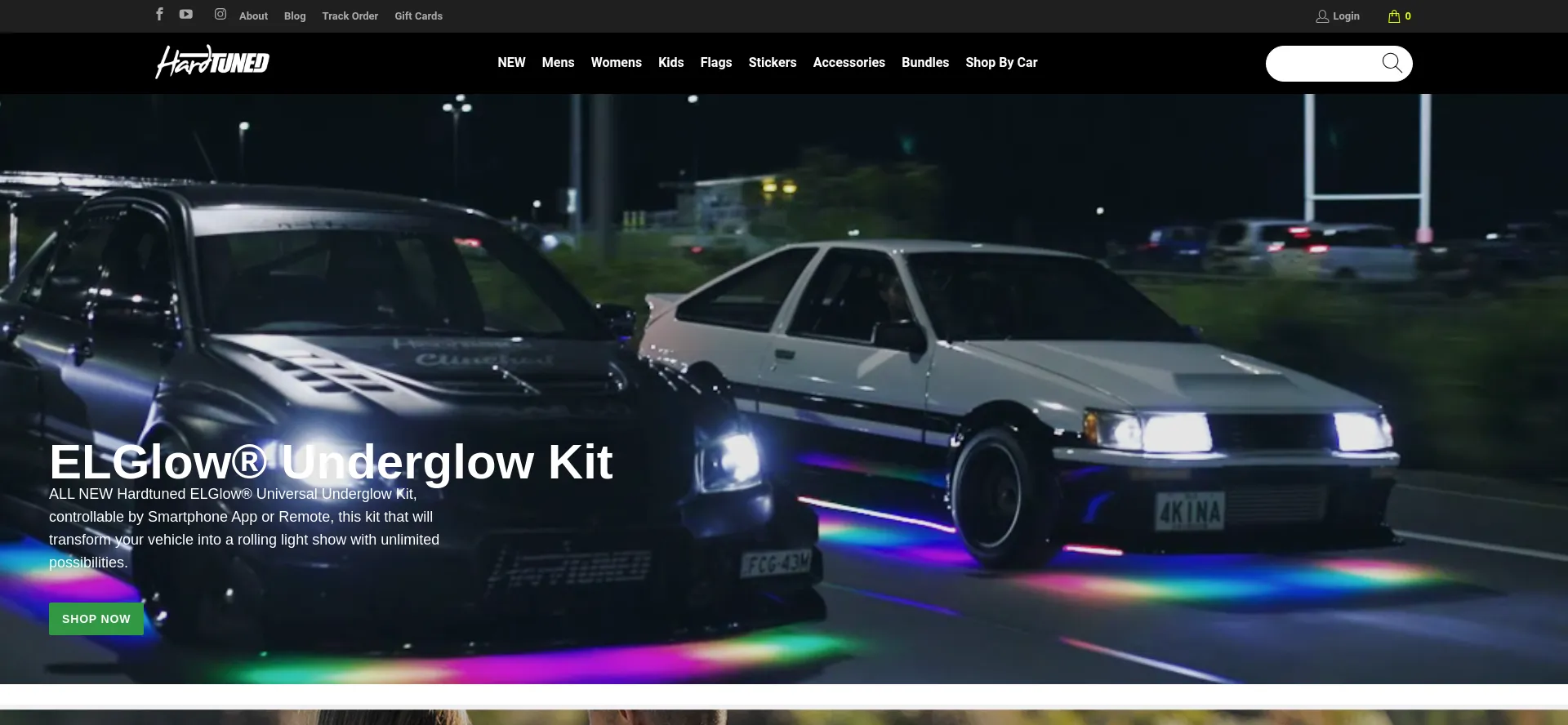Open Gift Cards link

(419, 16)
